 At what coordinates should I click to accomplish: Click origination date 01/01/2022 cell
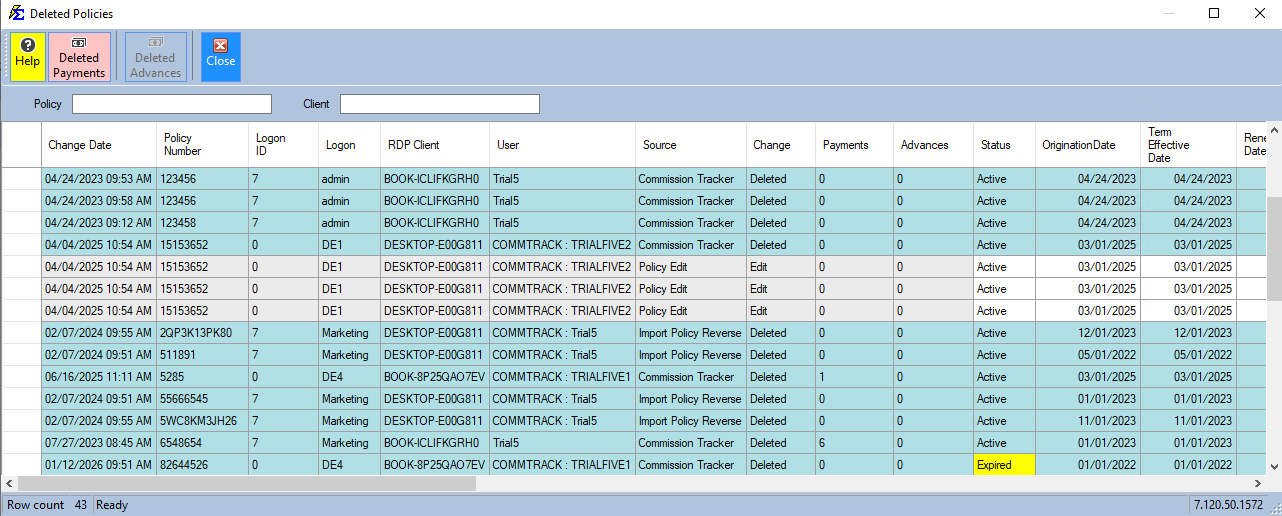pos(1088,465)
